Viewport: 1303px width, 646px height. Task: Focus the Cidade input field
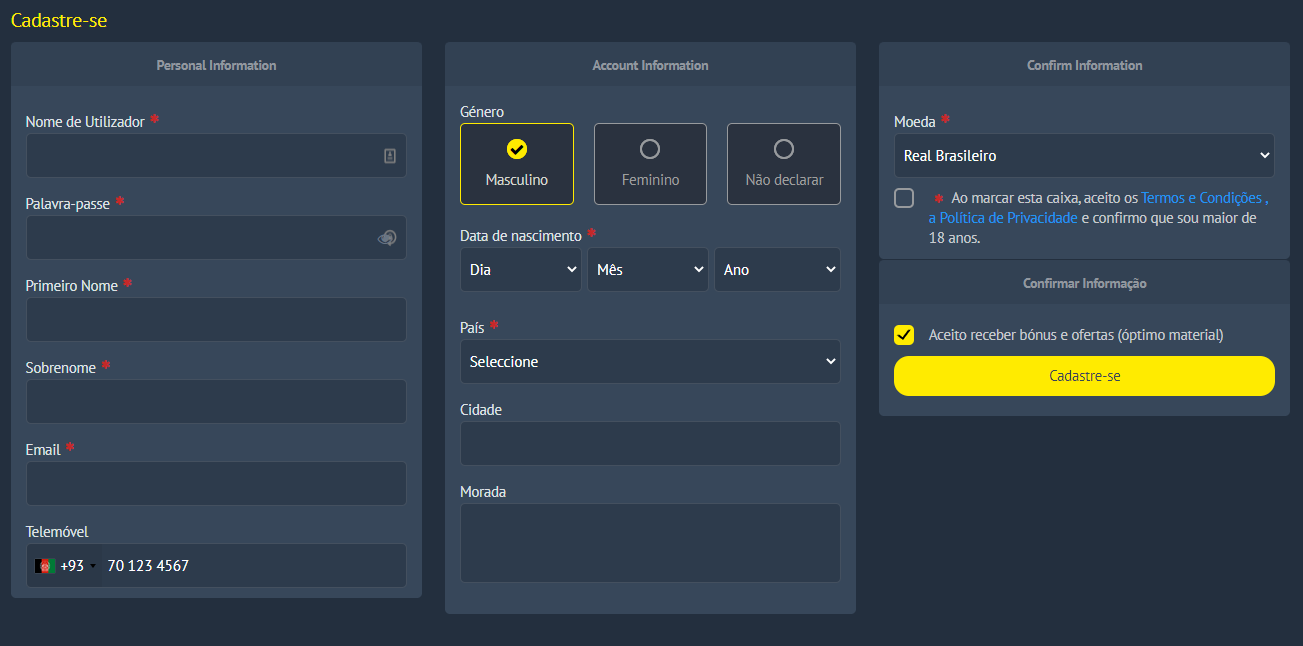point(650,444)
